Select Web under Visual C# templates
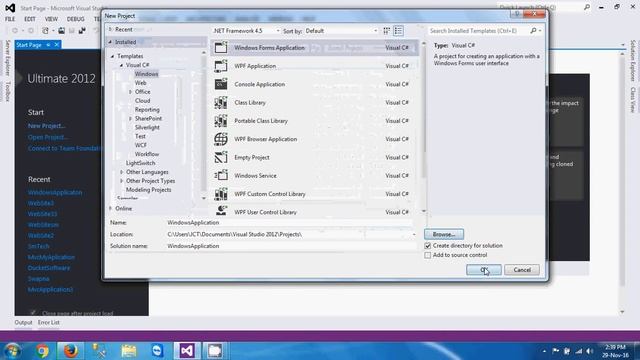Image resolution: width=640 pixels, height=360 pixels. coord(140,83)
